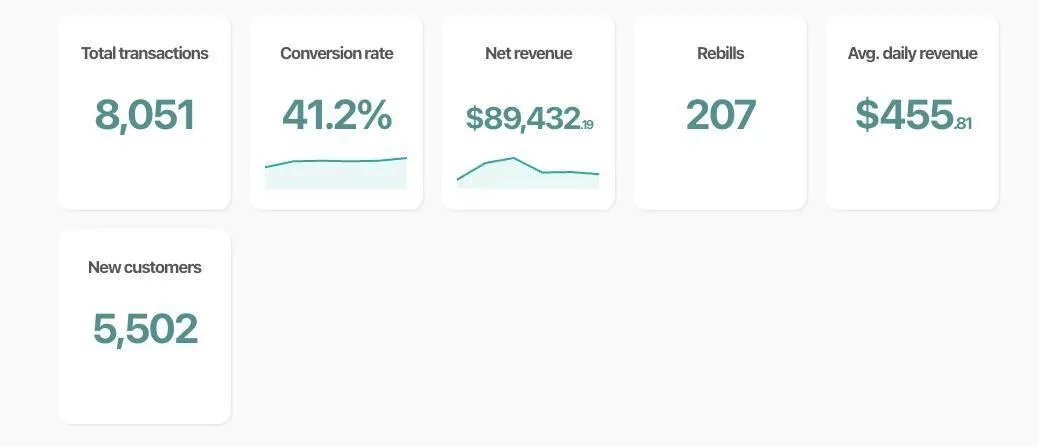Open the Rebills card
The height and width of the screenshot is (447, 1039).
[x=720, y=113]
